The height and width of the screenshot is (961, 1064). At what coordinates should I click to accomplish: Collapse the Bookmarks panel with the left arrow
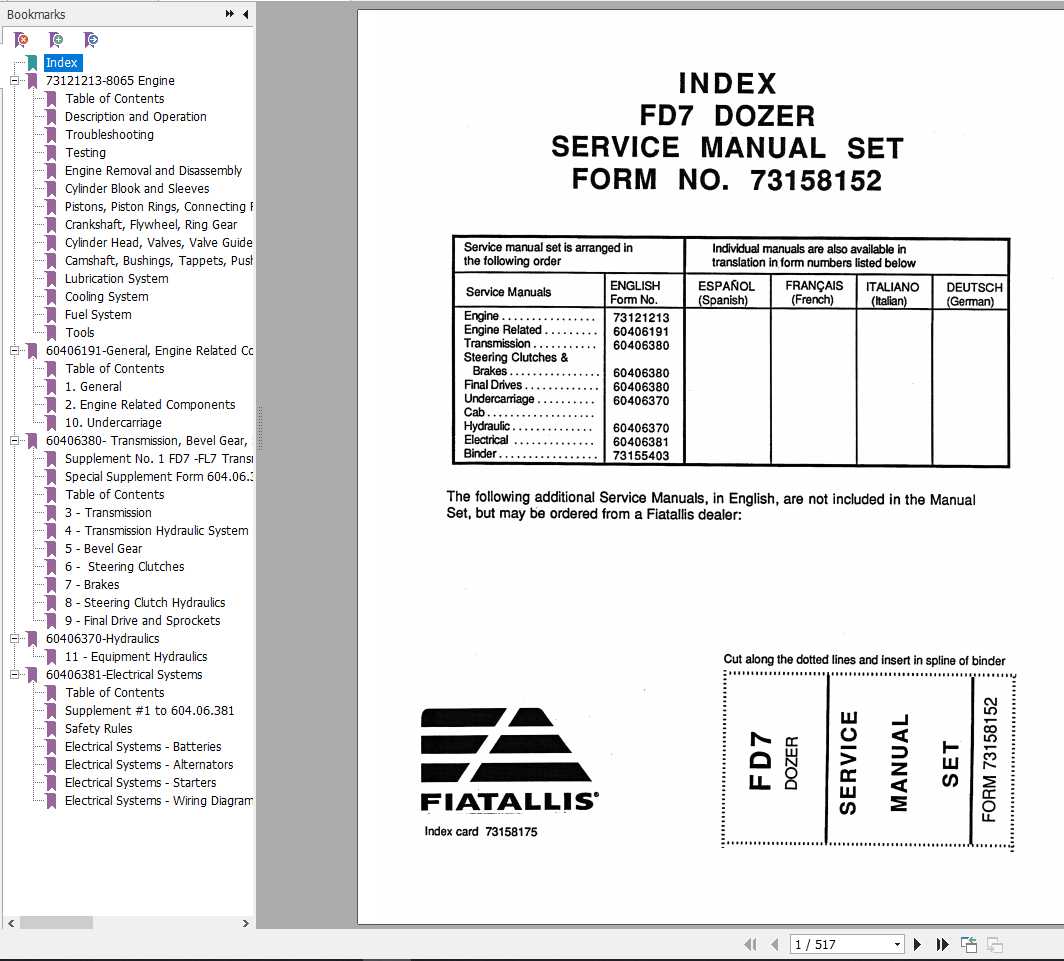(x=246, y=14)
